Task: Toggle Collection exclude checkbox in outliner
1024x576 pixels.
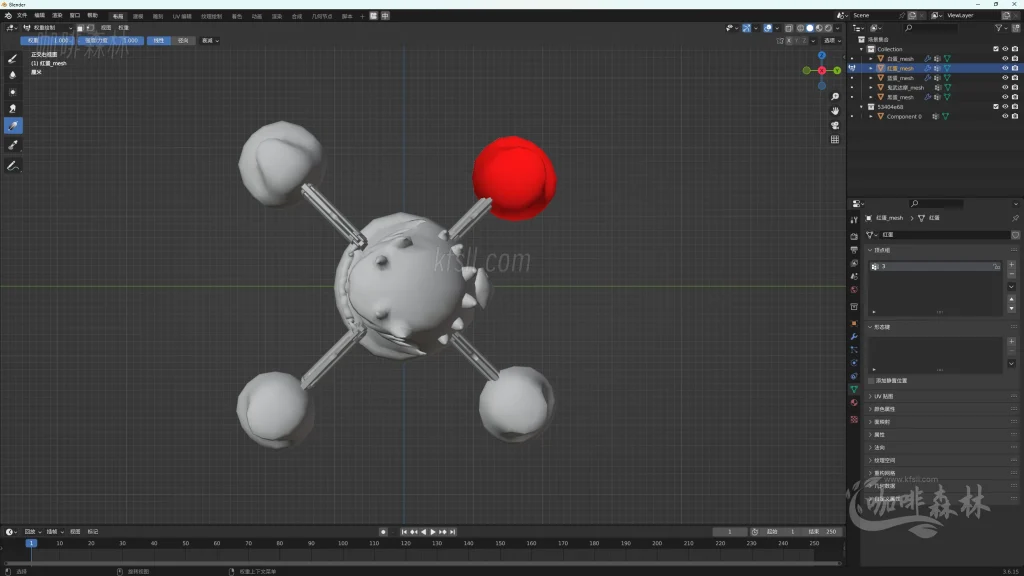Action: pyautogui.click(x=995, y=49)
